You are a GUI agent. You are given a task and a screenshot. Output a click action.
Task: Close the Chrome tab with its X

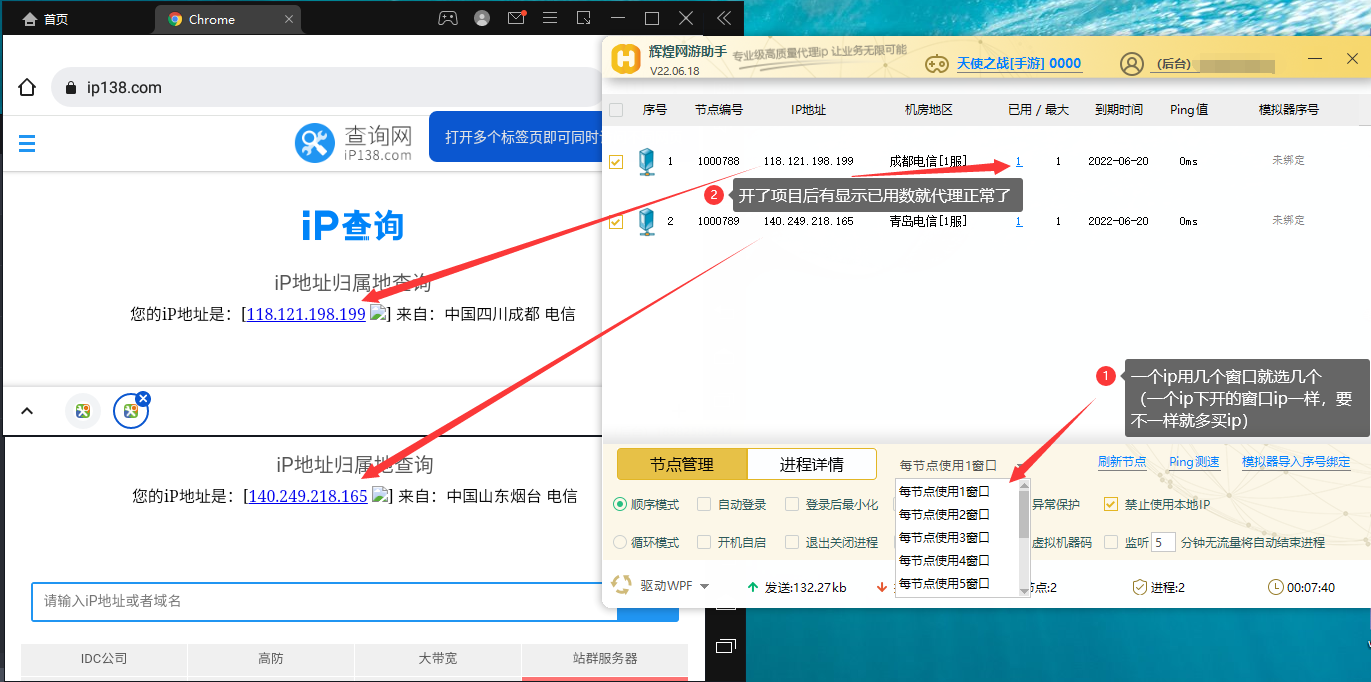[289, 19]
